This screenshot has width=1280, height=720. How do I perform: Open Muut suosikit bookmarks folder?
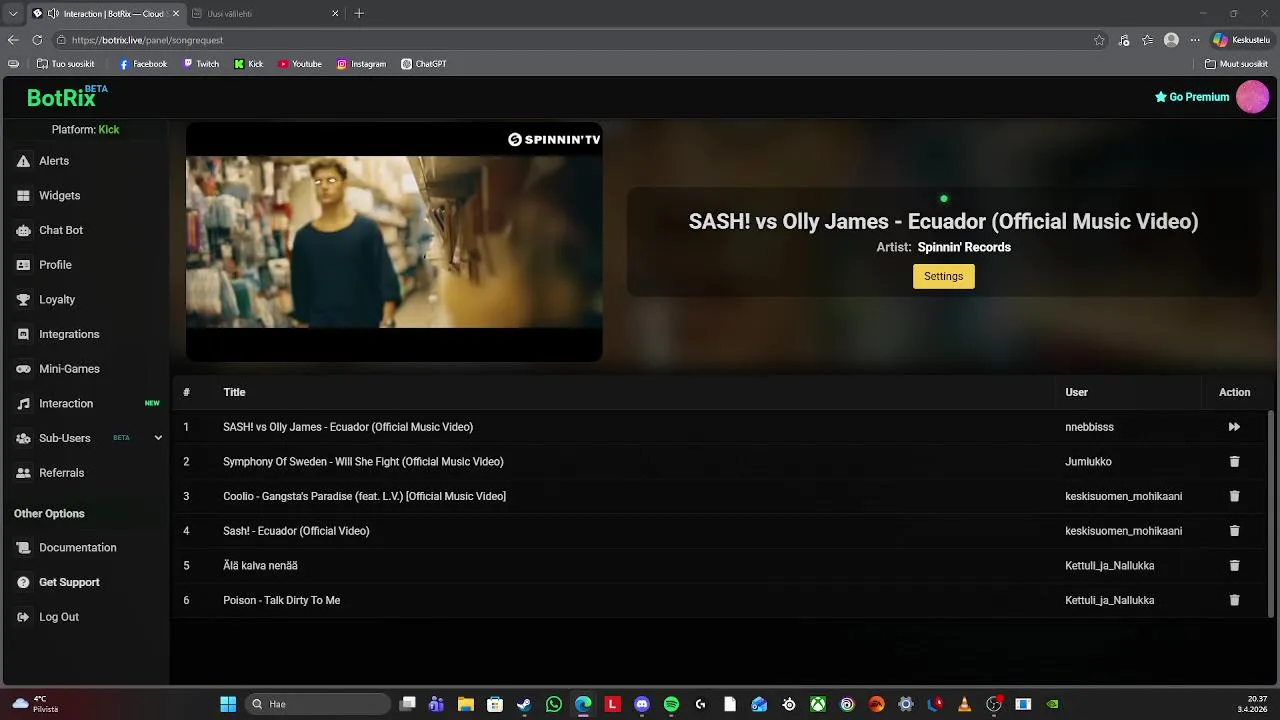click(x=1236, y=64)
